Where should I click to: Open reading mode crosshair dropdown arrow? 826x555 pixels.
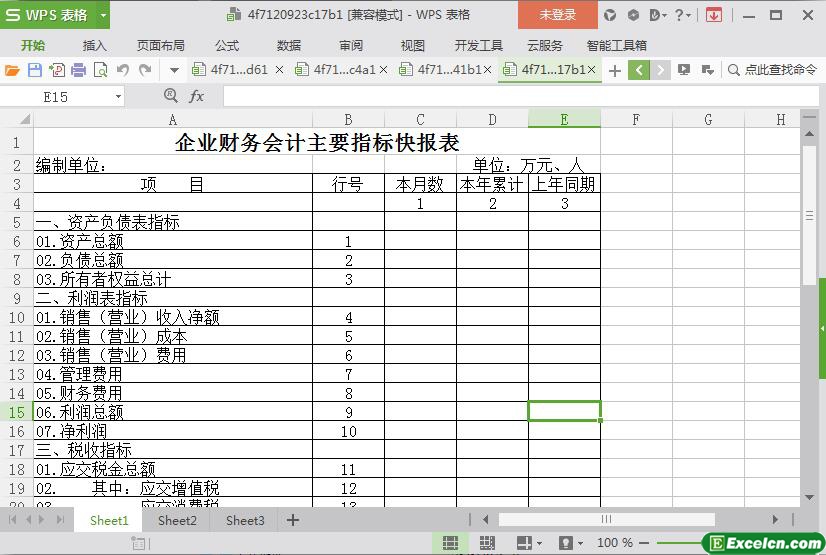click(539, 543)
